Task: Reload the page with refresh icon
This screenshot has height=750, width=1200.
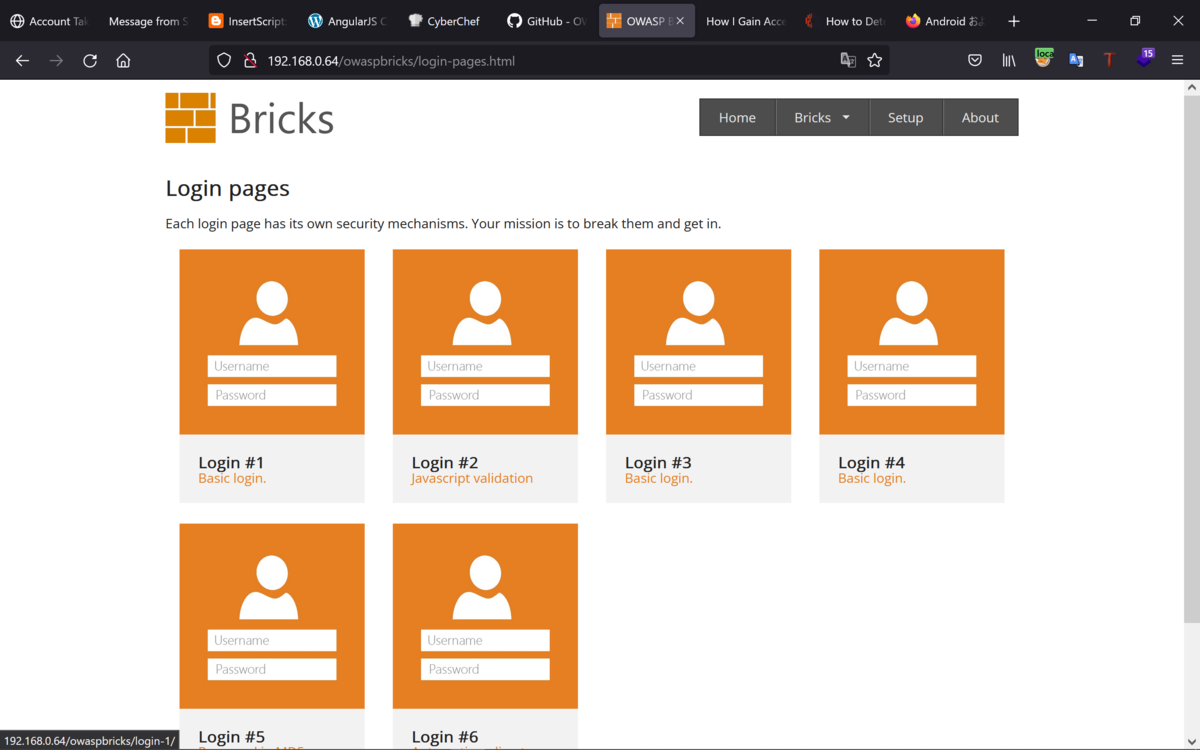Action: pos(90,61)
